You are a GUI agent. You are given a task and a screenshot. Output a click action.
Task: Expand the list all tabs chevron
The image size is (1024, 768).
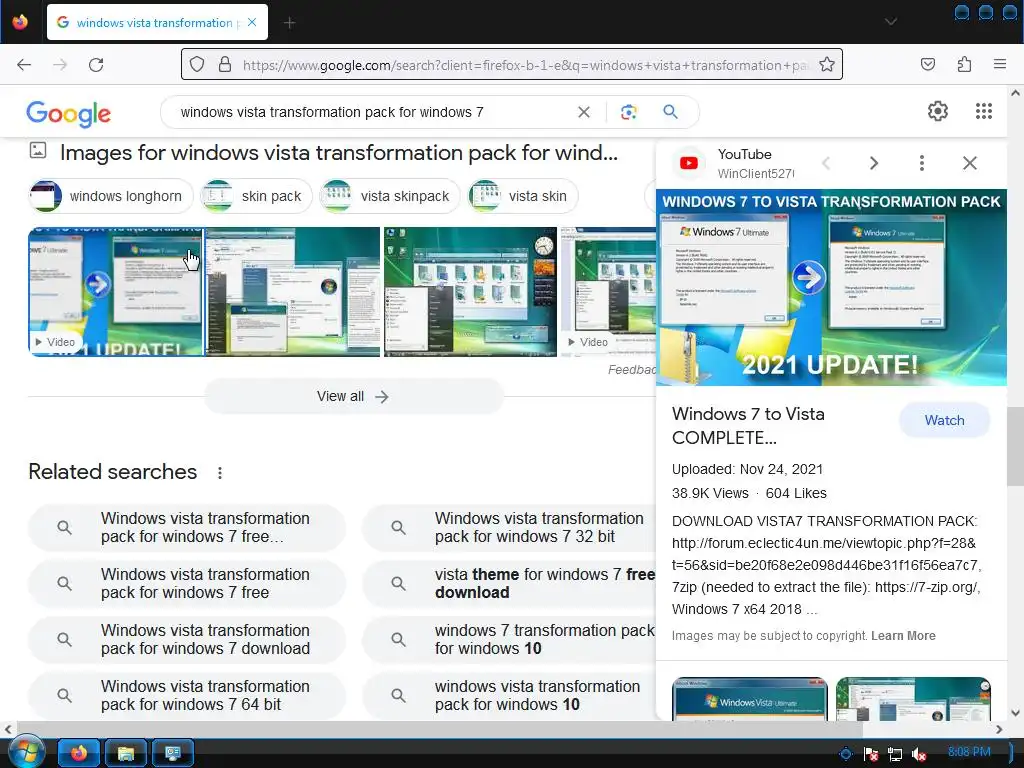tap(890, 22)
